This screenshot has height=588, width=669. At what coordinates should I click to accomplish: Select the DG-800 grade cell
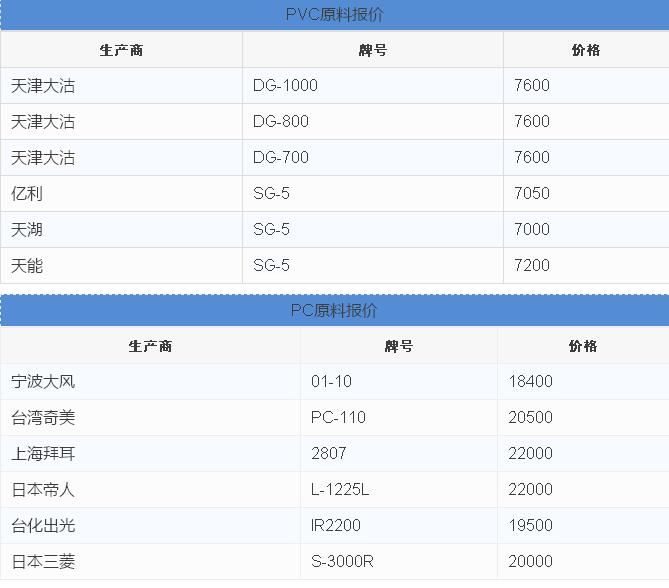[373, 122]
